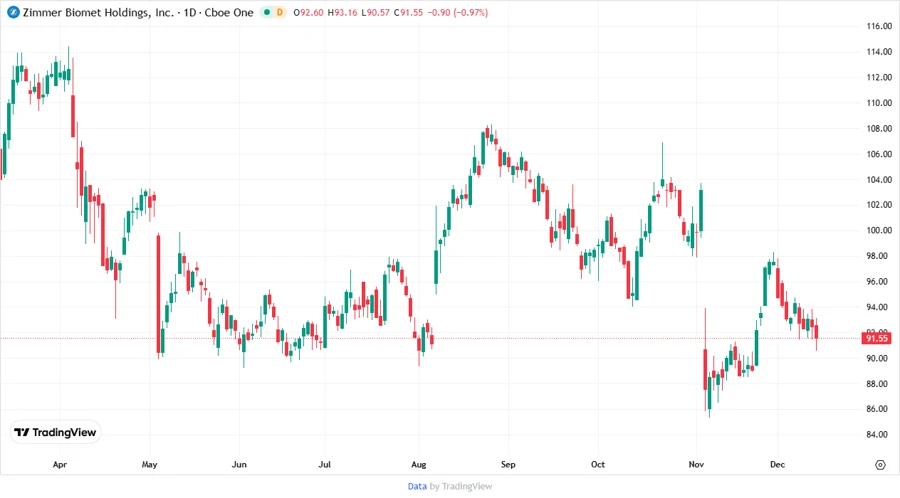Image resolution: width=900 pixels, height=498 pixels.
Task: Click the 114.00 price axis label
Action: [879, 52]
